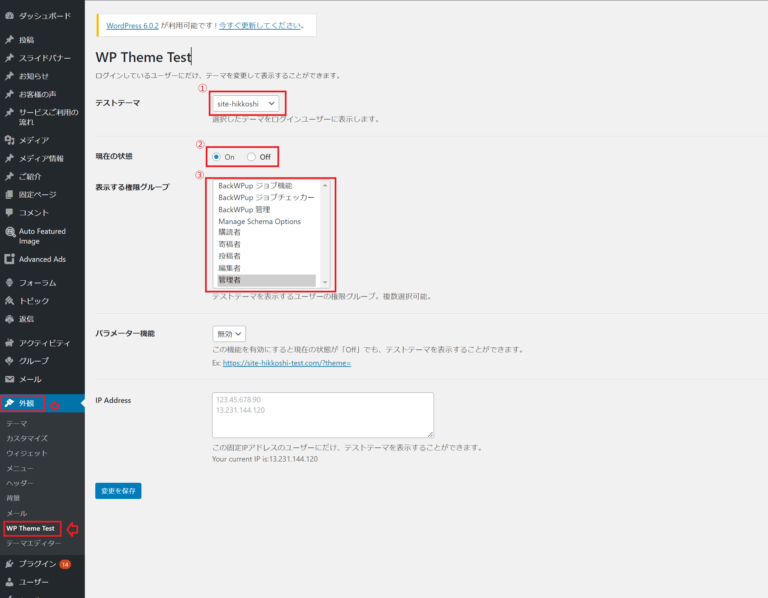Click the 固定ページ page icon
This screenshot has height=598, width=768.
pyautogui.click(x=9, y=194)
